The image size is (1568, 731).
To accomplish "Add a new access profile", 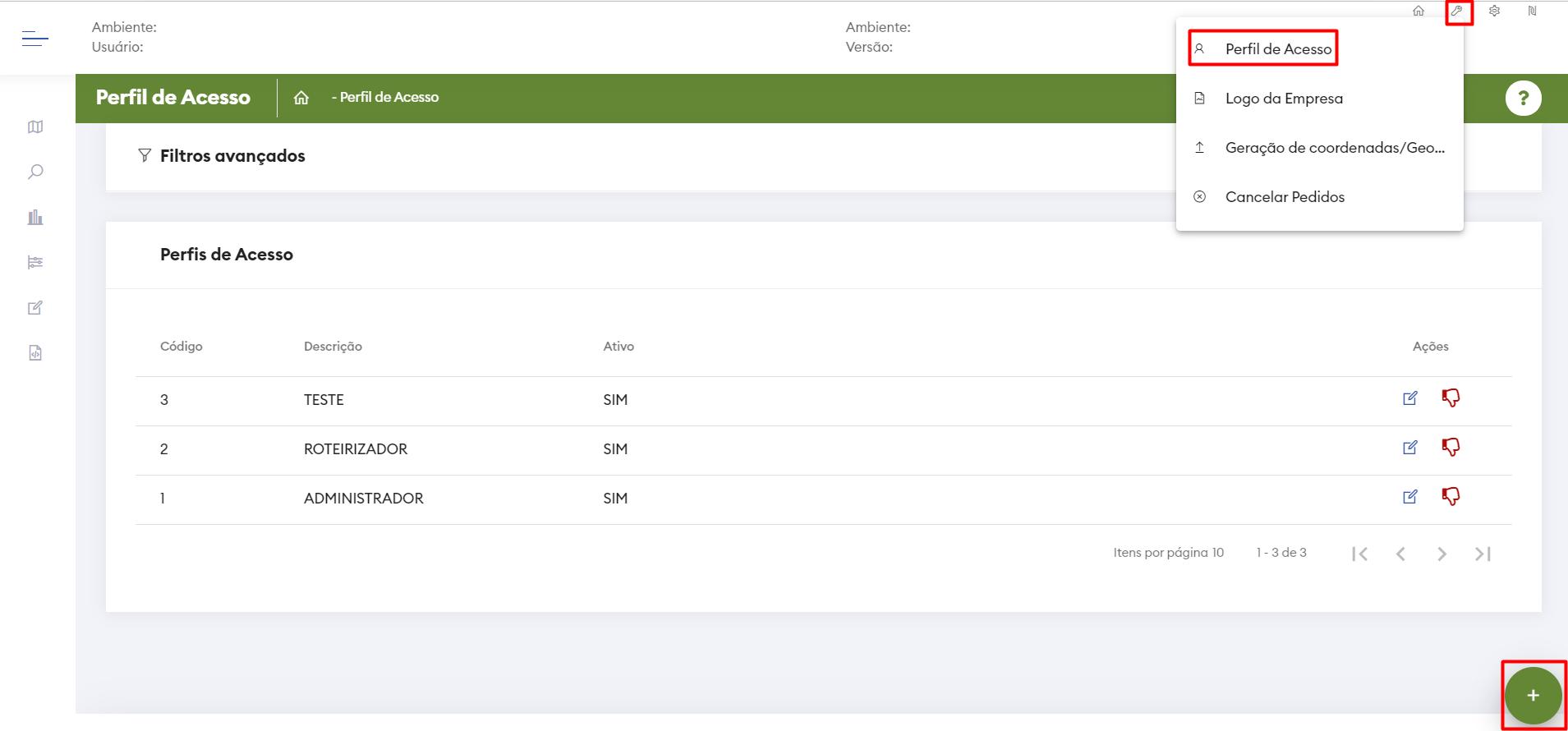I will tap(1533, 696).
